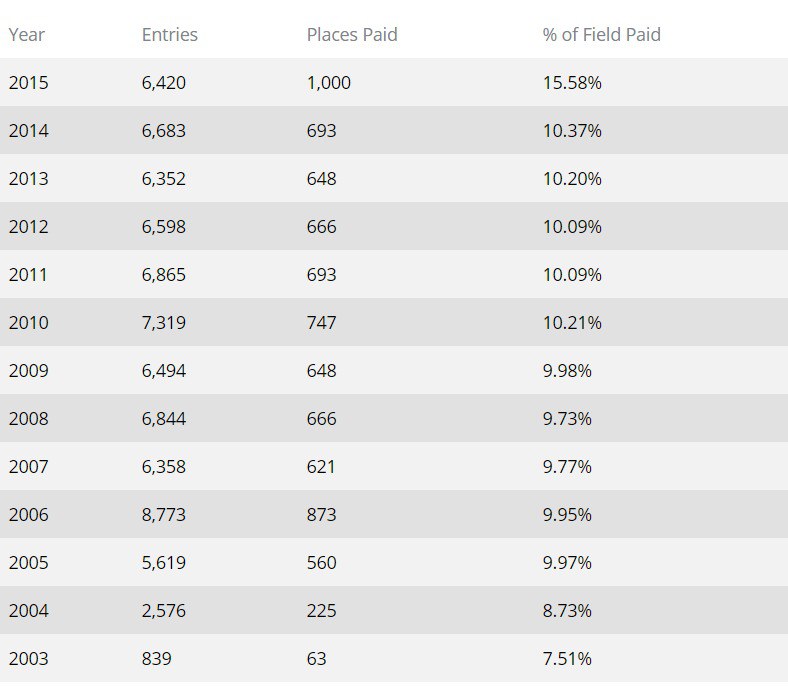The image size is (788, 688).
Task: Select the 747 places paid value
Action: [322, 323]
